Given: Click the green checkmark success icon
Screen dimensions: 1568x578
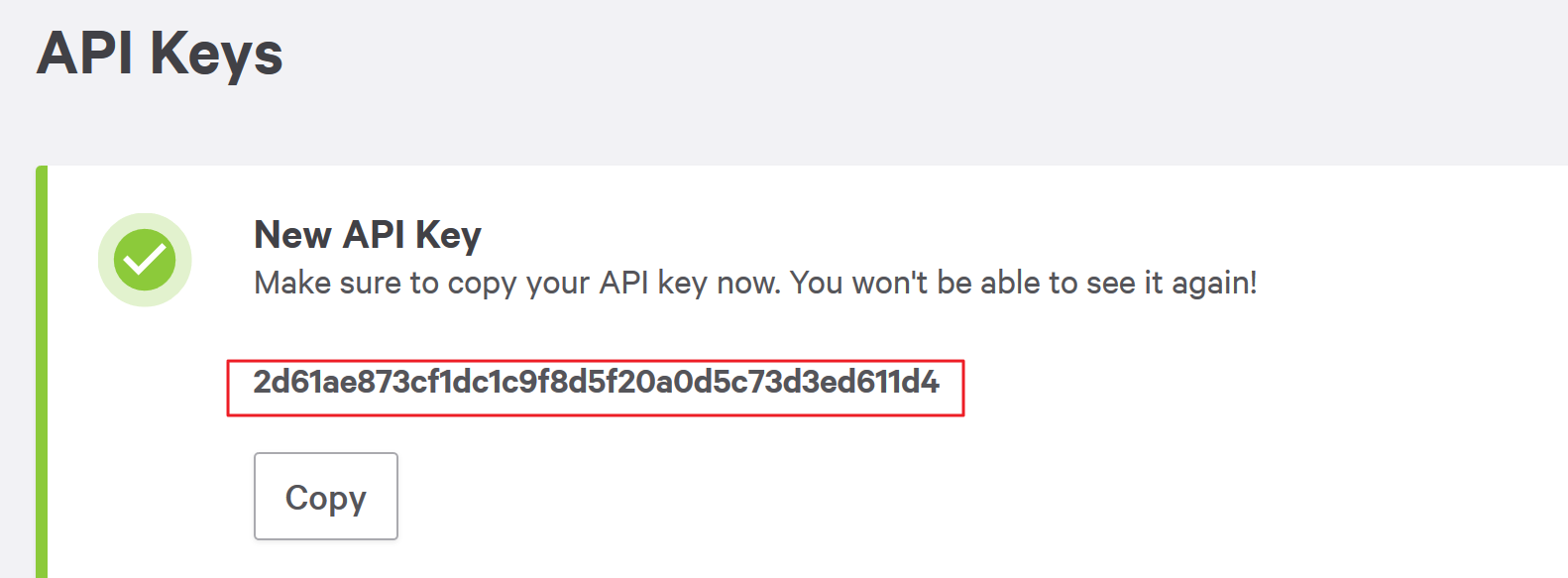Looking at the screenshot, I should [145, 260].
